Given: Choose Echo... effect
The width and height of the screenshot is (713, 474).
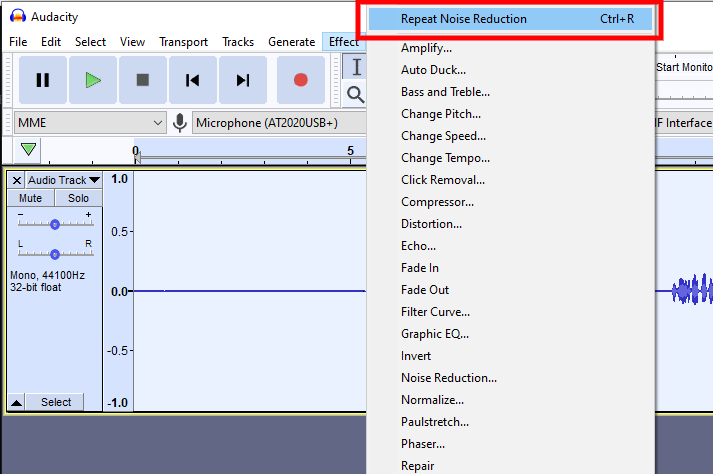Looking at the screenshot, I should click(510, 246).
